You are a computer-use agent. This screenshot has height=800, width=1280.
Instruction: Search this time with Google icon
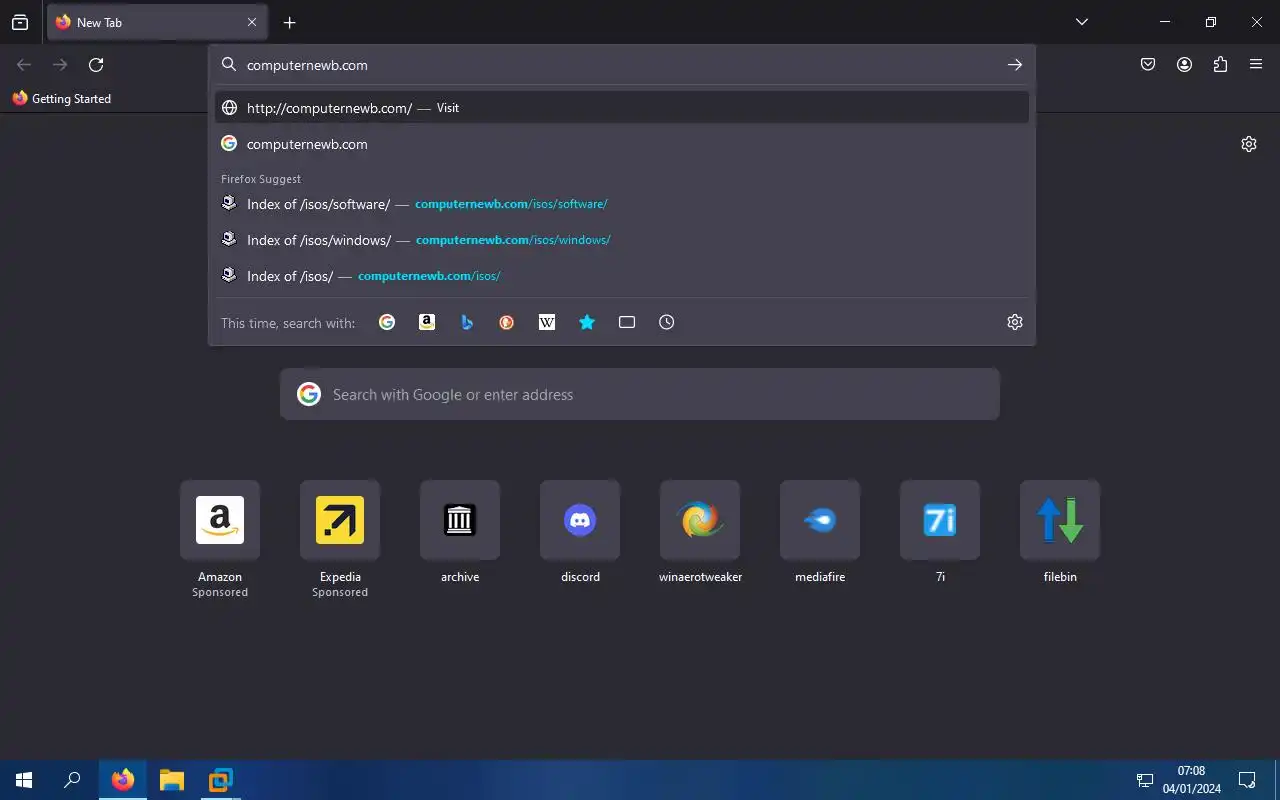[387, 322]
